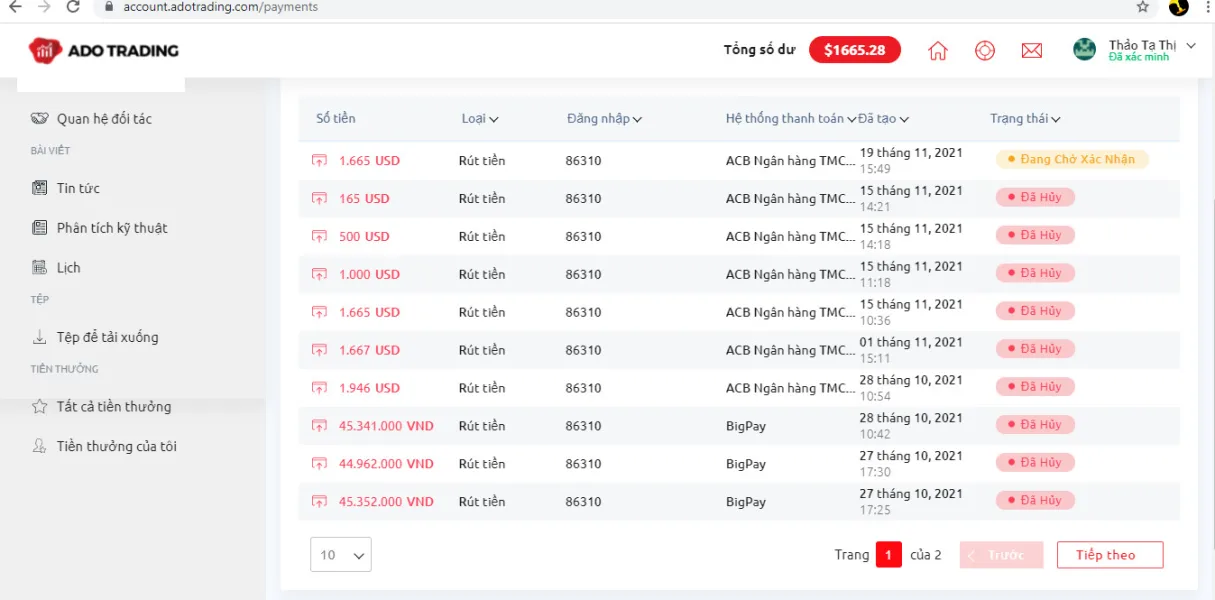This screenshot has height=600, width=1215.
Task: Open the Lịch menu item
Action: (68, 267)
